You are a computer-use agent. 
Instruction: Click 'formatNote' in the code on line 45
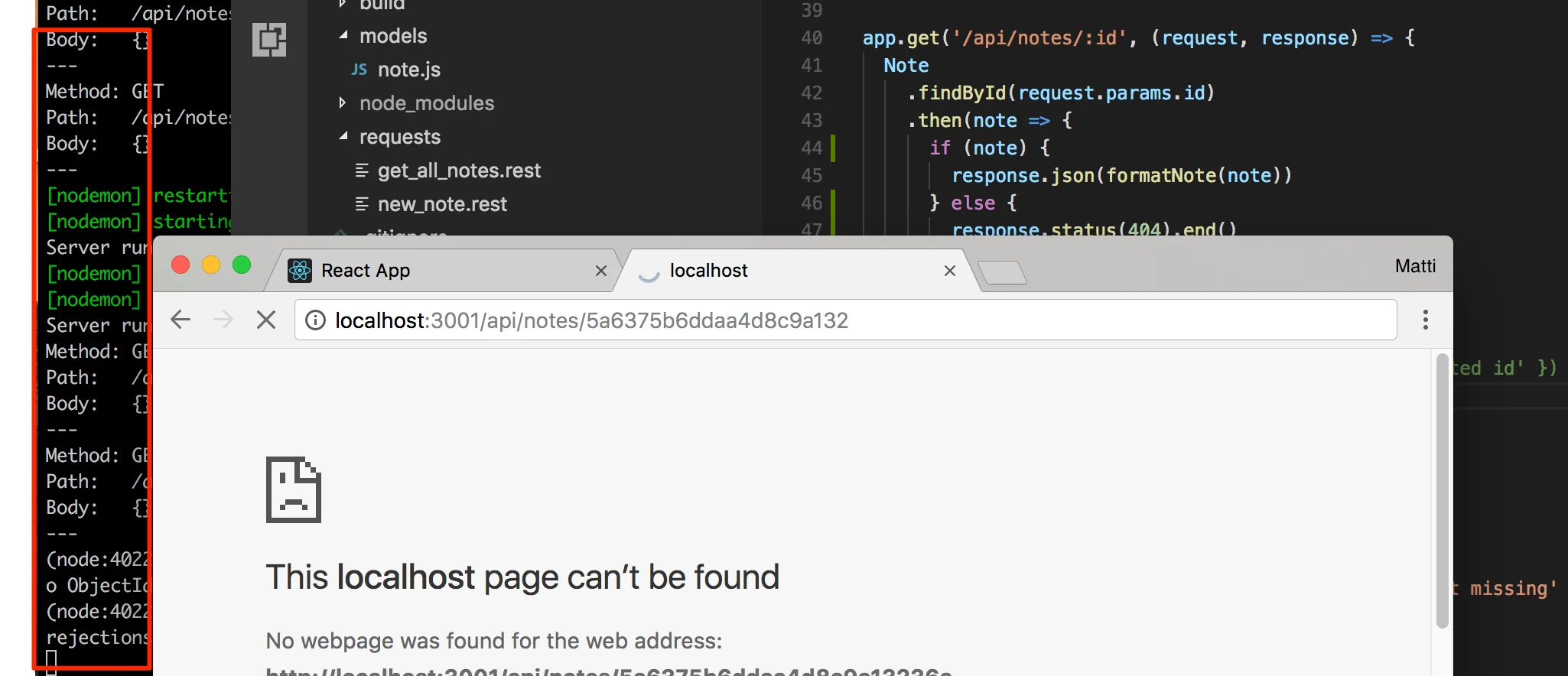1160,176
